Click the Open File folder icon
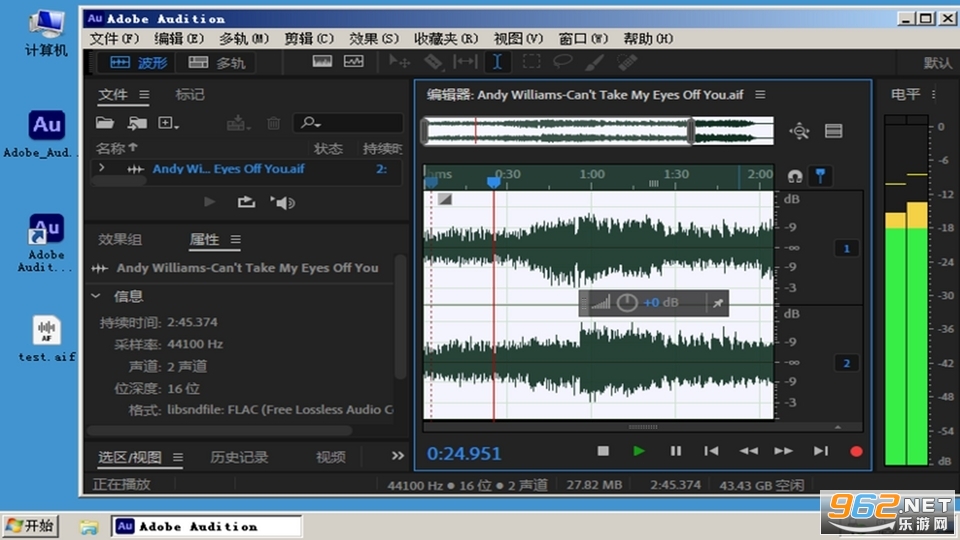 coord(105,123)
